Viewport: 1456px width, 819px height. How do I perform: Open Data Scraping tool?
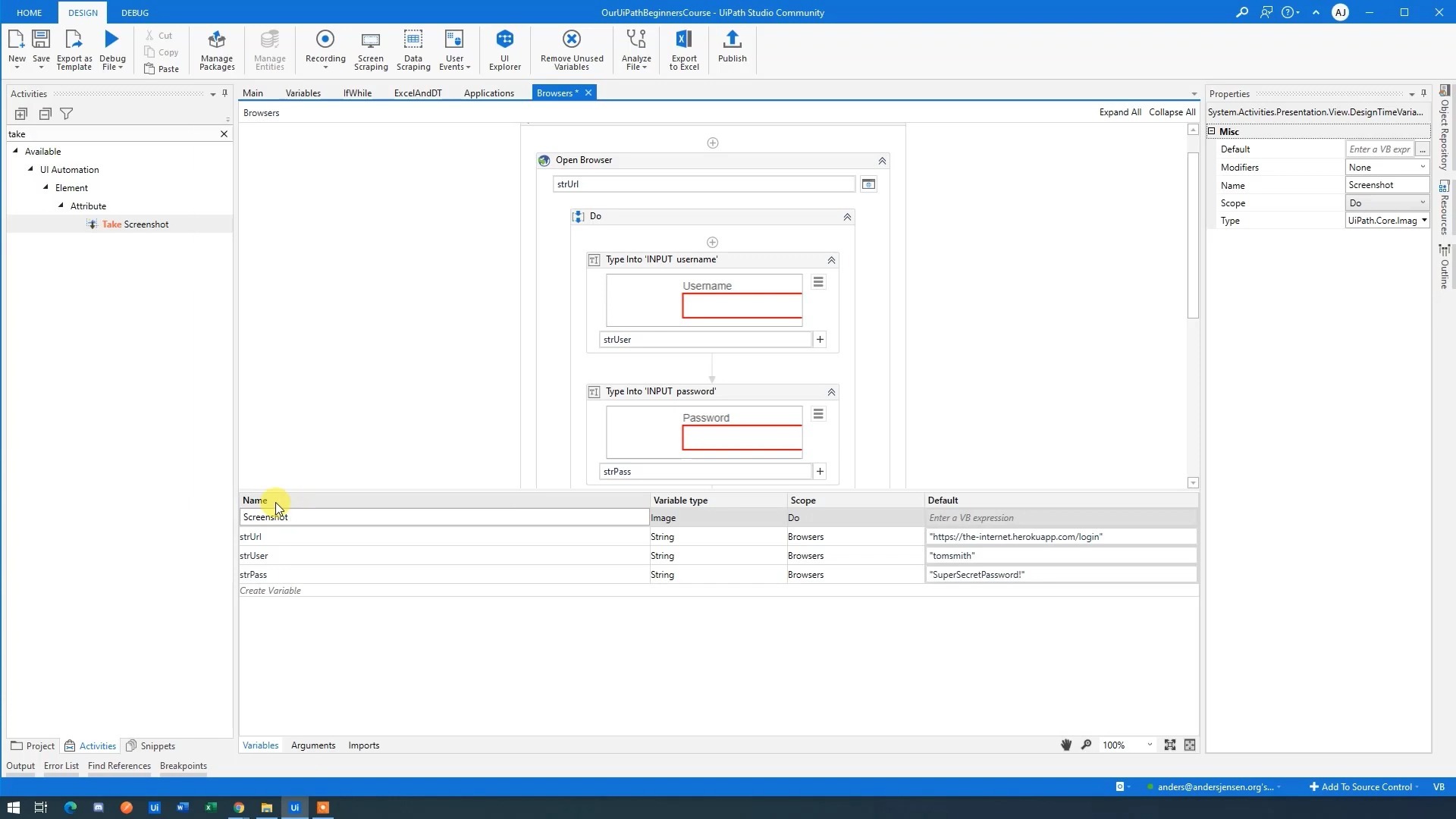tap(413, 50)
